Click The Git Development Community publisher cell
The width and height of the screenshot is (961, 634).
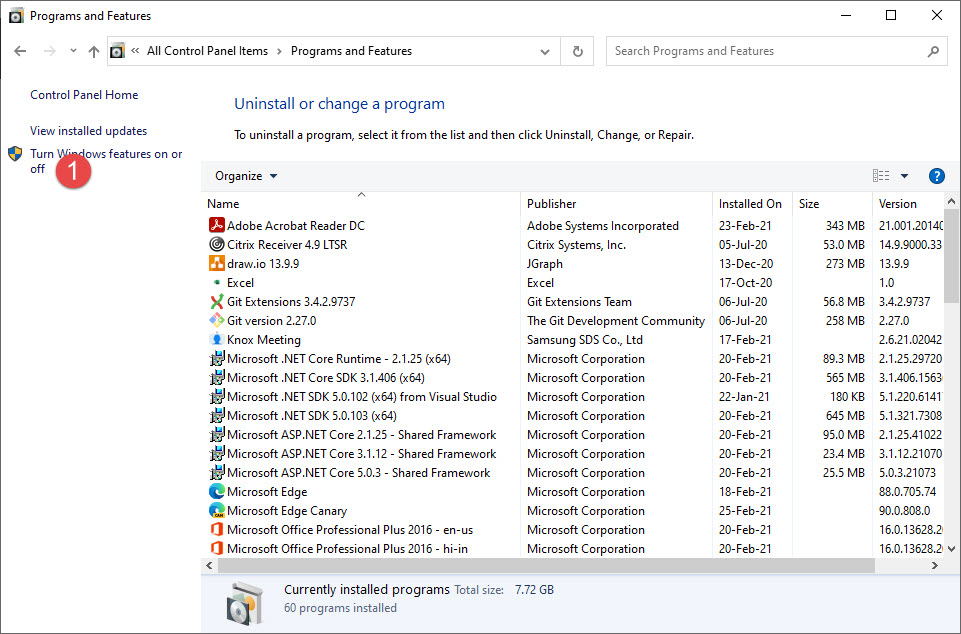(616, 320)
